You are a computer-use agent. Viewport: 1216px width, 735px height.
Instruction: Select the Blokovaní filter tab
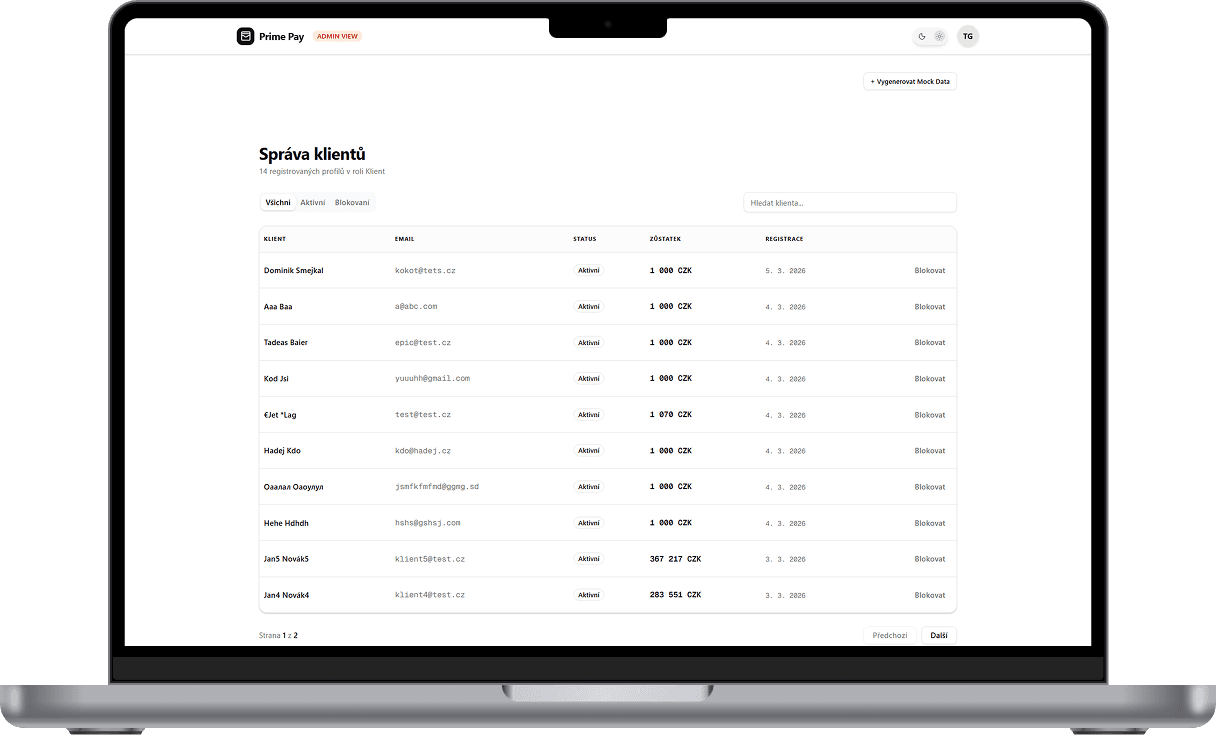tap(352, 201)
